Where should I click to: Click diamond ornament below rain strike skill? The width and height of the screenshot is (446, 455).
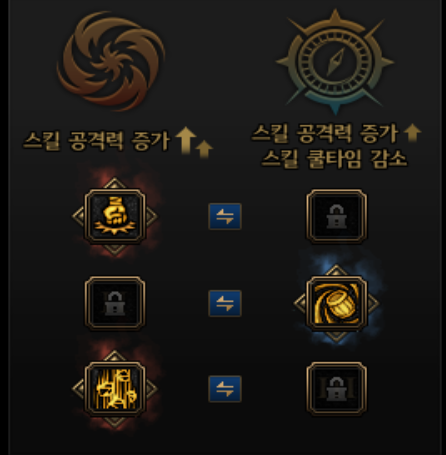115,422
